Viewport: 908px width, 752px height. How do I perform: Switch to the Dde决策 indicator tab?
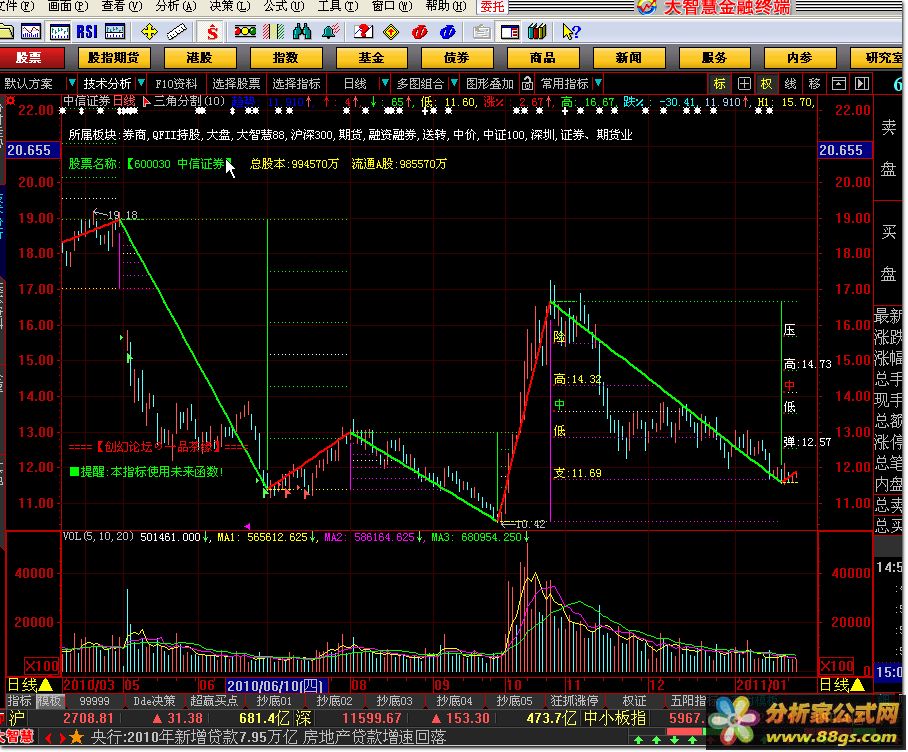click(x=155, y=701)
